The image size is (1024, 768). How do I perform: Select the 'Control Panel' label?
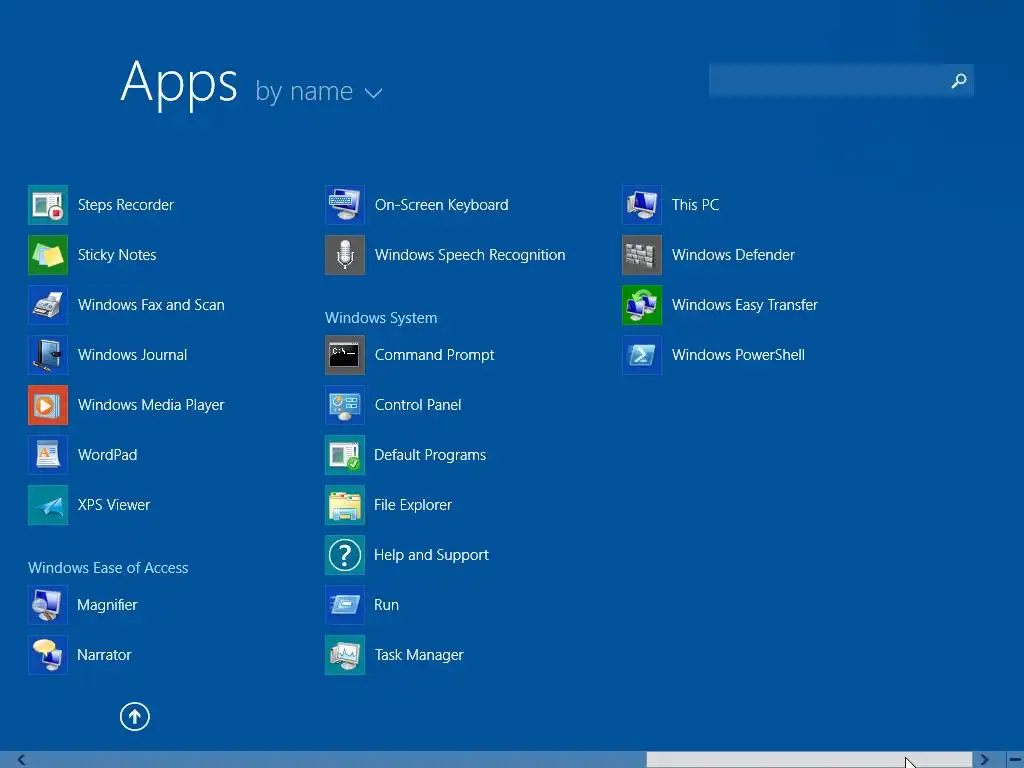click(418, 405)
